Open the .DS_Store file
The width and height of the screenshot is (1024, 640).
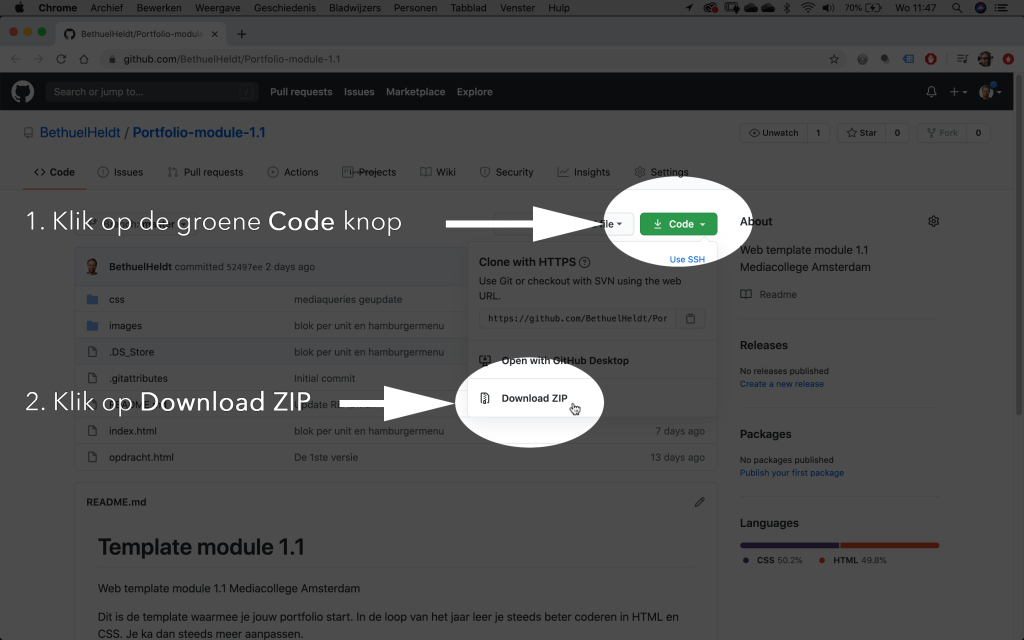point(131,352)
